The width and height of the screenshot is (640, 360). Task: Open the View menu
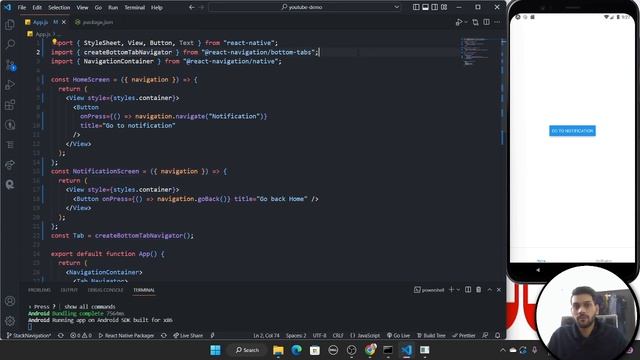click(82, 7)
